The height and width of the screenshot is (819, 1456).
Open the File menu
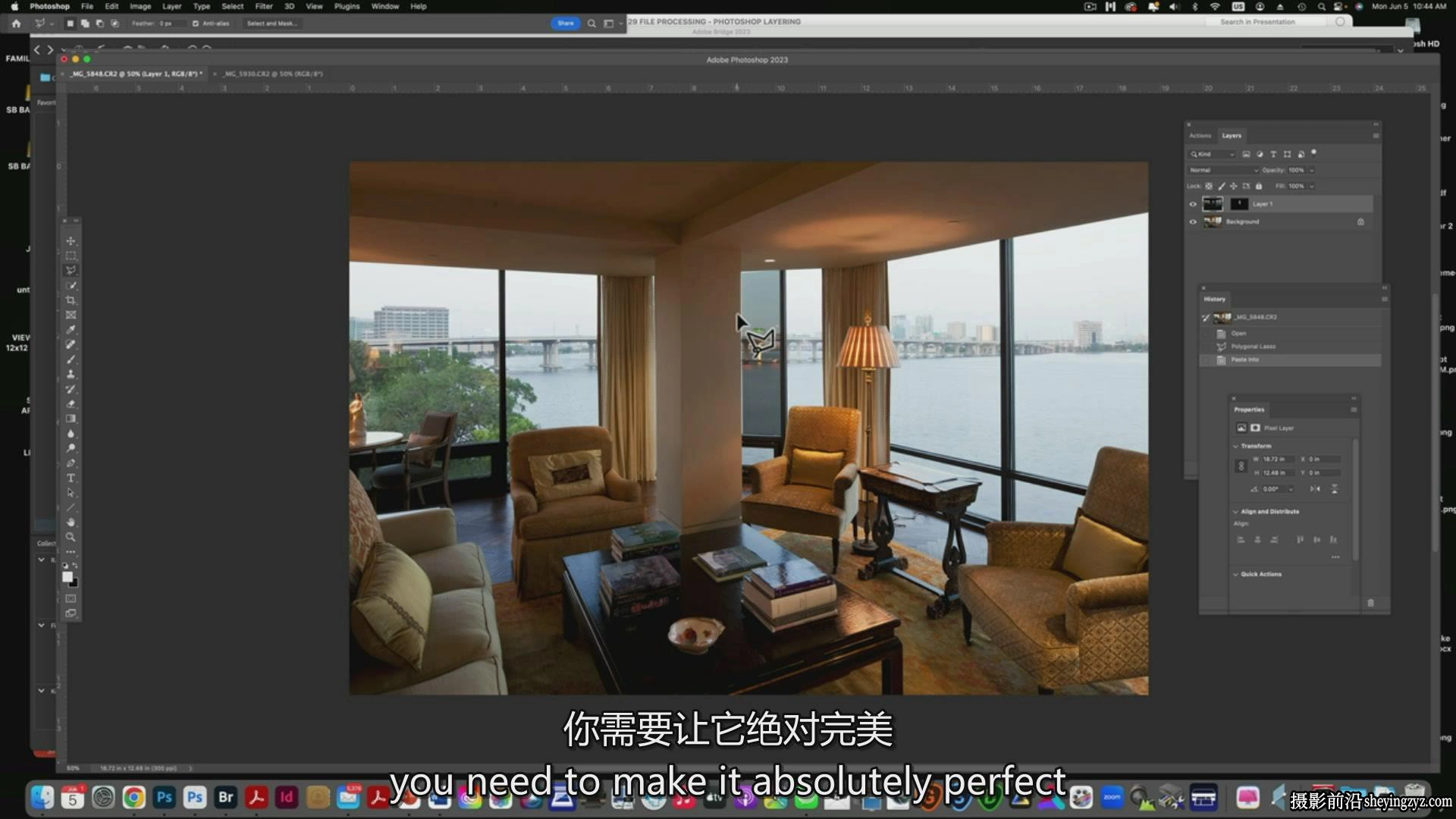click(x=87, y=6)
